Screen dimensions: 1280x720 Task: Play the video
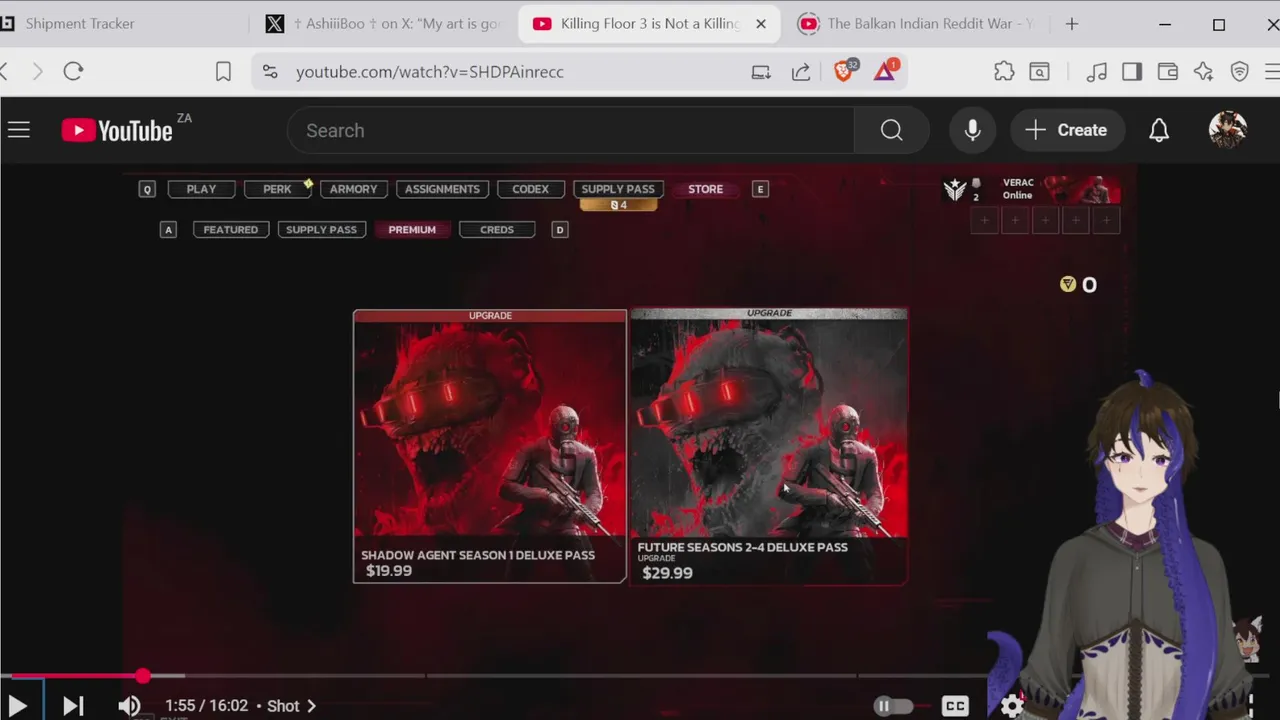[17, 706]
